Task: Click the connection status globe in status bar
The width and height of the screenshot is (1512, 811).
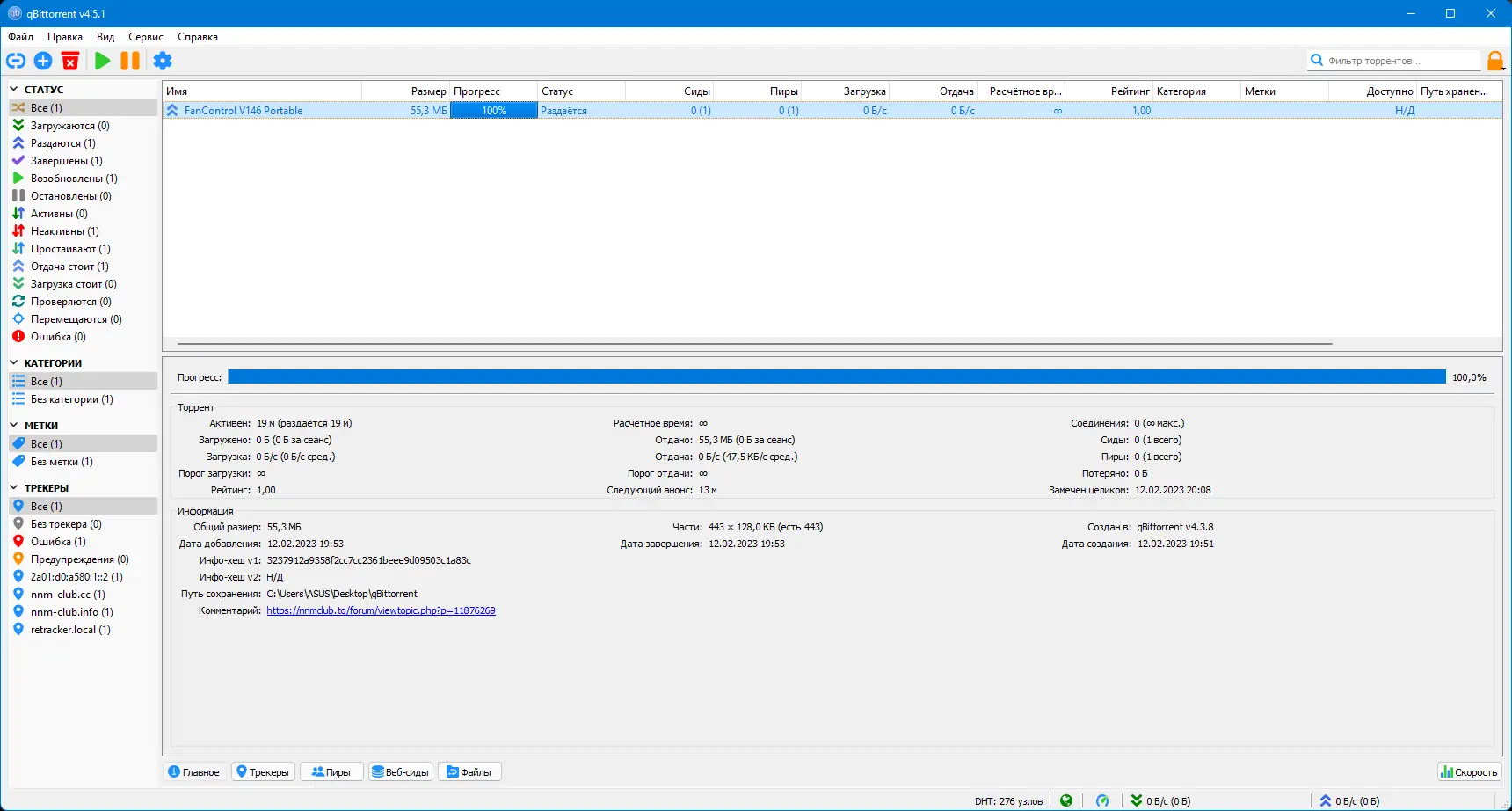Action: point(1066,800)
